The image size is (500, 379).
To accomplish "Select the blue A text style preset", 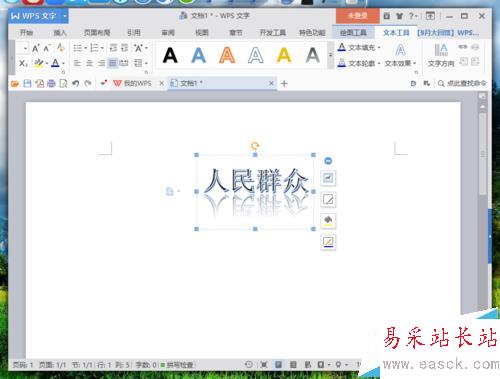I will point(199,55).
